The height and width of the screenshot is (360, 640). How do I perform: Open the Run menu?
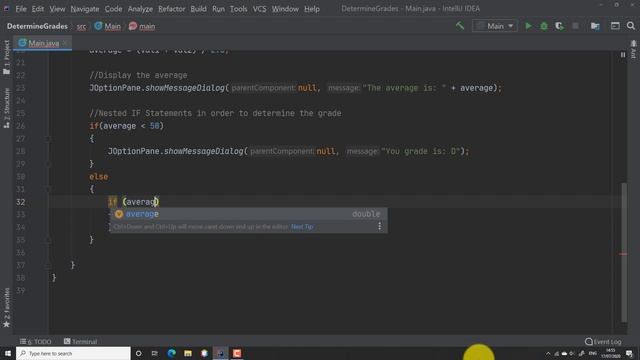coord(218,9)
